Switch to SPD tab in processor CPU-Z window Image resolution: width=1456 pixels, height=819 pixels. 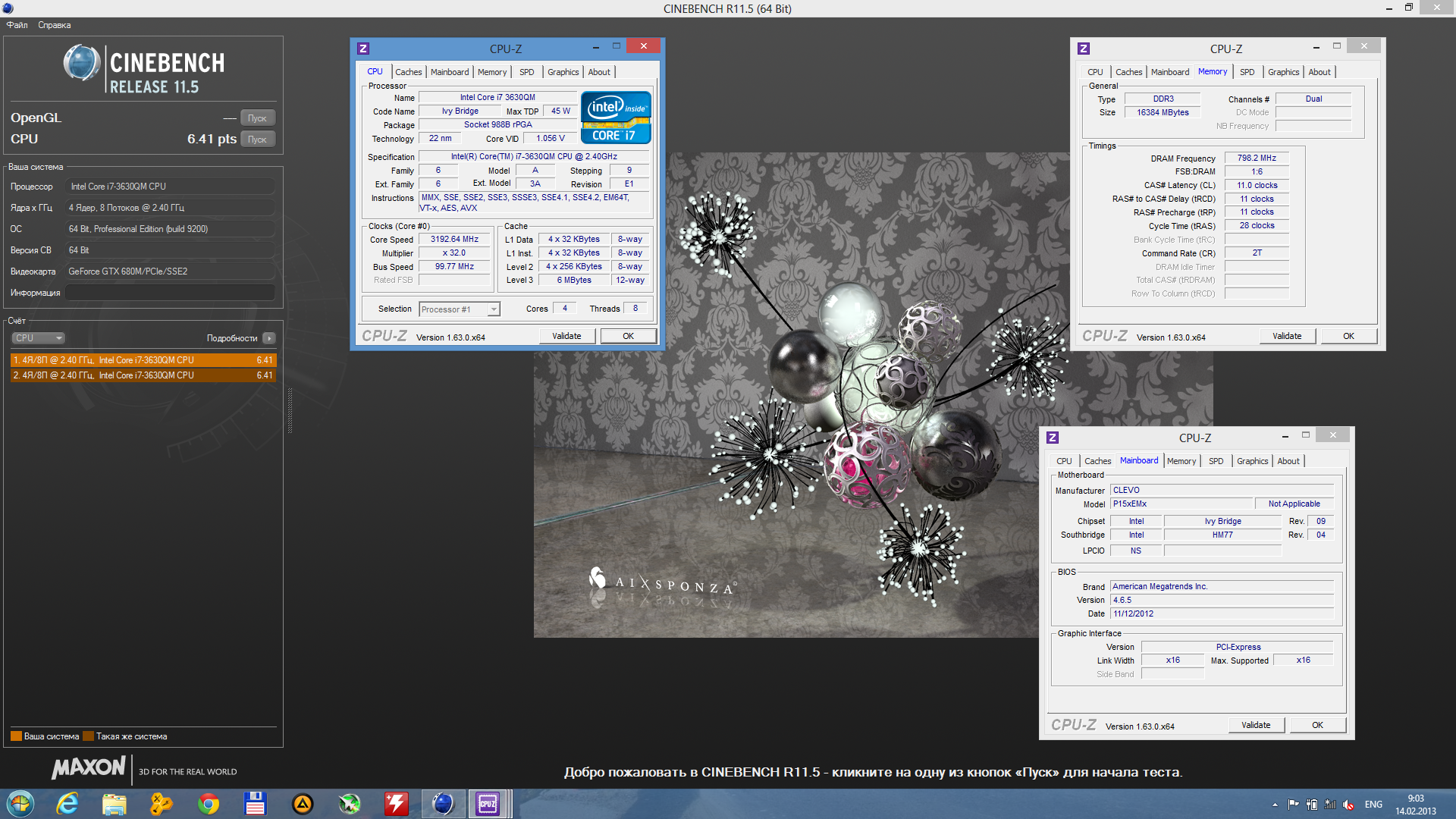pos(527,72)
